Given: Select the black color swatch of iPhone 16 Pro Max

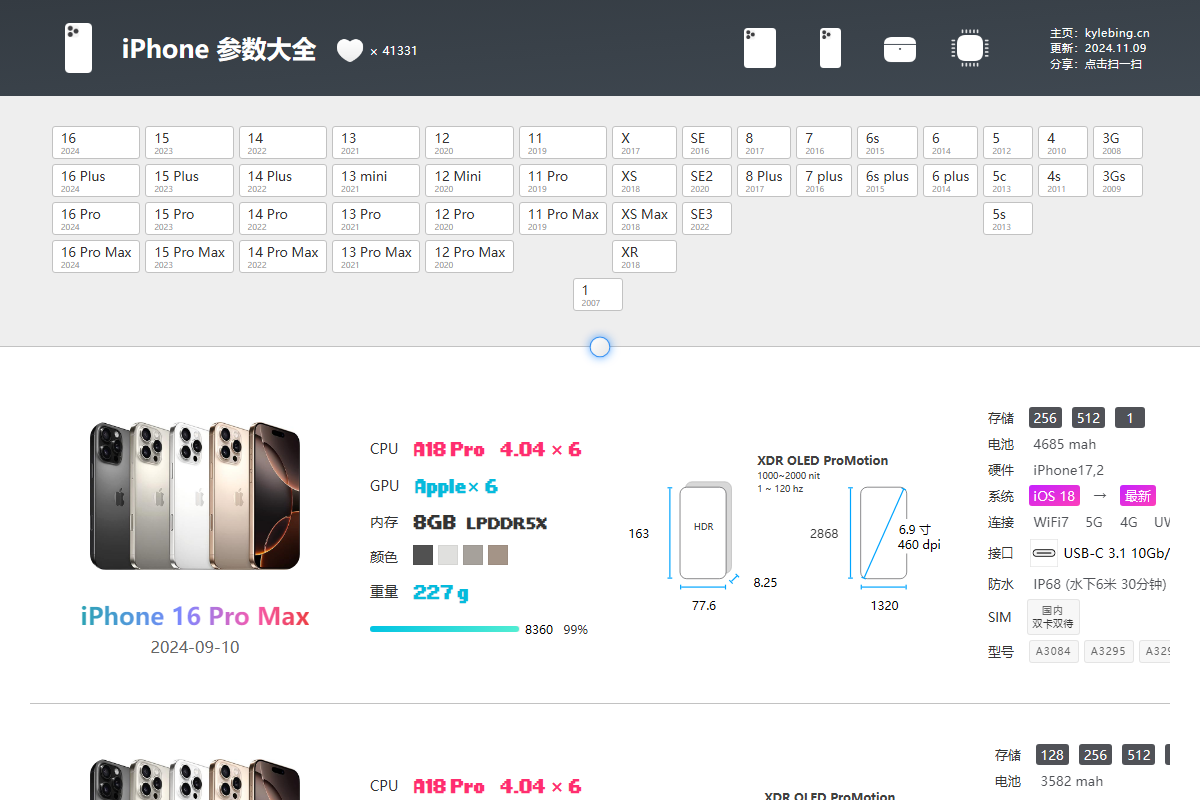Looking at the screenshot, I should coord(422,554).
